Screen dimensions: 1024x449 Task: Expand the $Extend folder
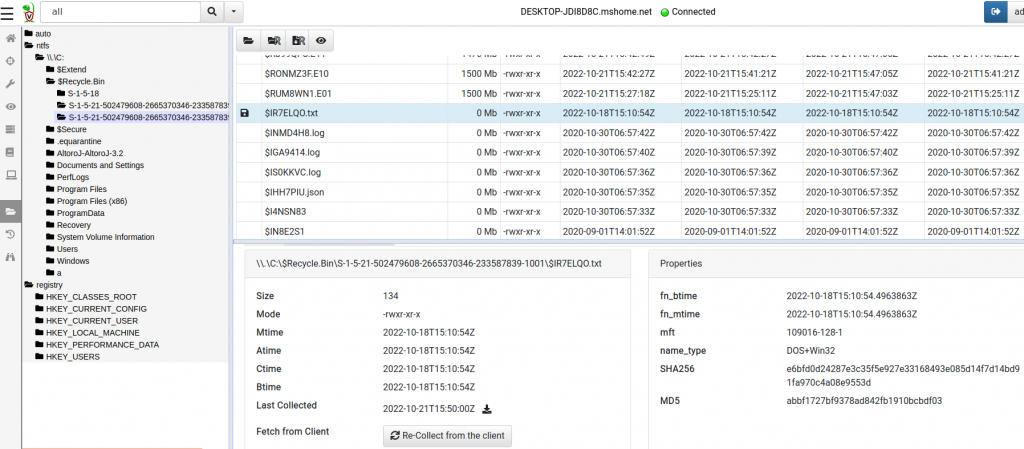click(66, 69)
